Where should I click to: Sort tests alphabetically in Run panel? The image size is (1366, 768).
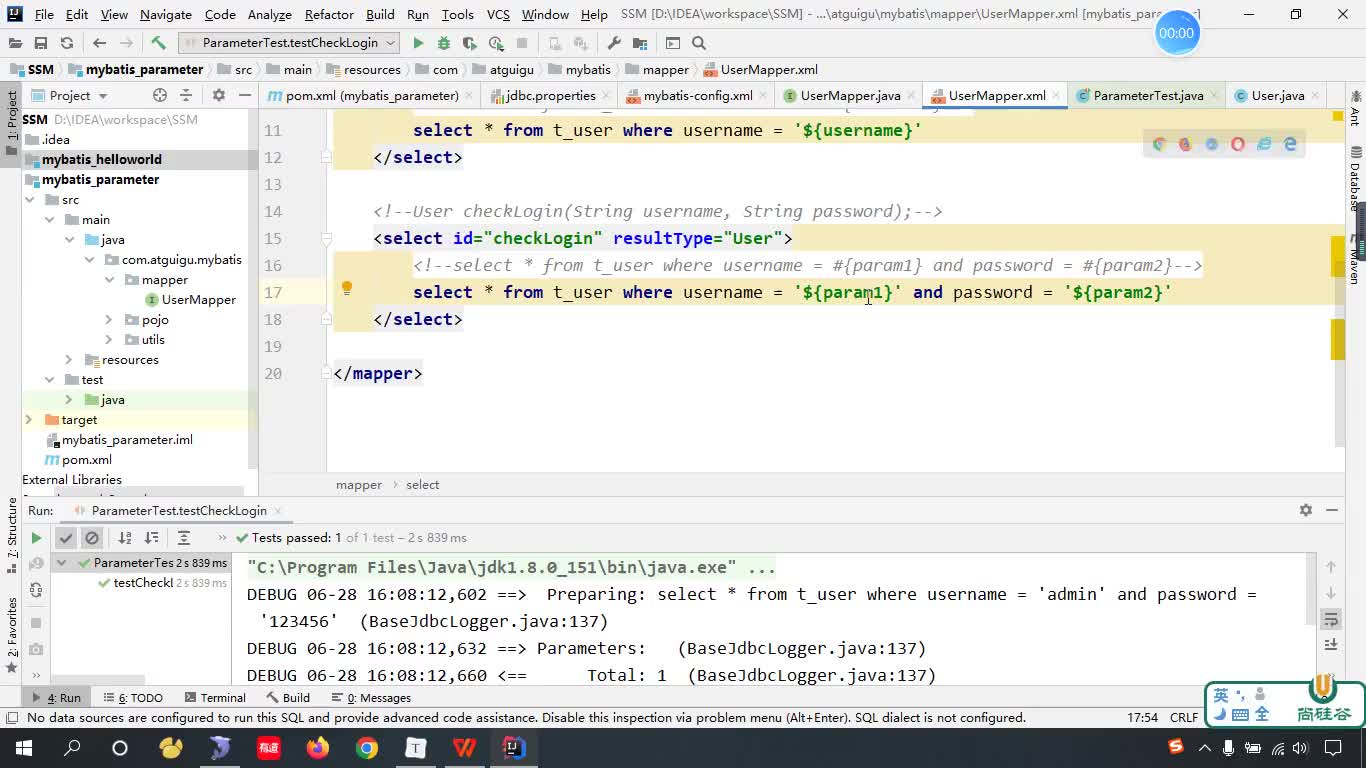125,538
